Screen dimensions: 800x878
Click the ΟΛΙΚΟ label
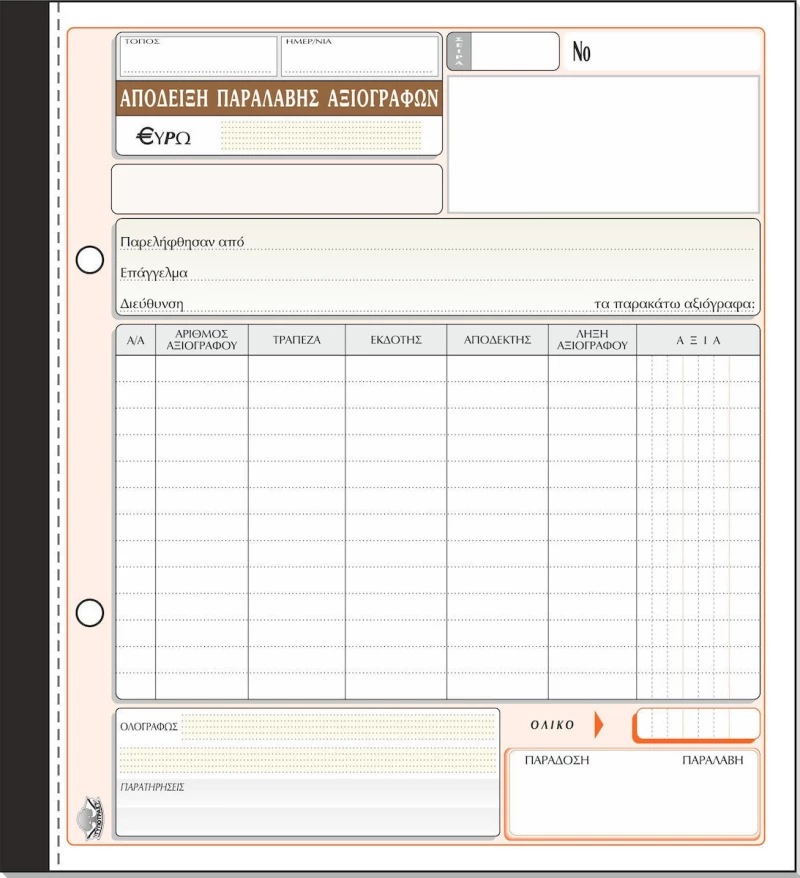point(552,725)
